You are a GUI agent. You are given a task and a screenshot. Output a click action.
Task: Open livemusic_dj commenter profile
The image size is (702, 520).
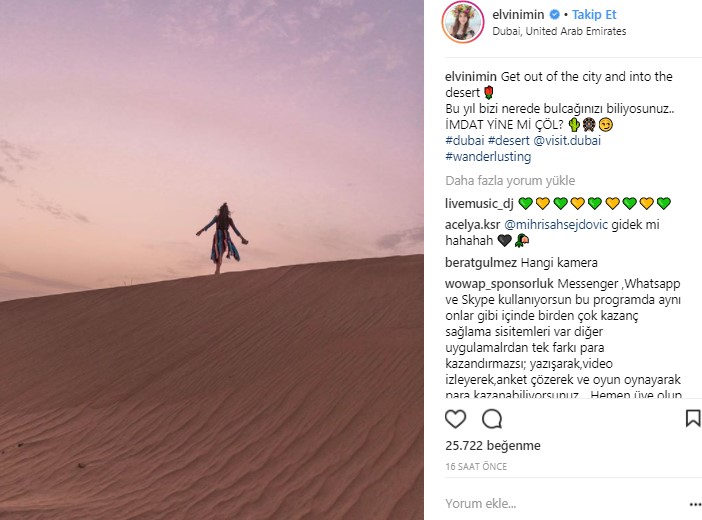coord(479,204)
